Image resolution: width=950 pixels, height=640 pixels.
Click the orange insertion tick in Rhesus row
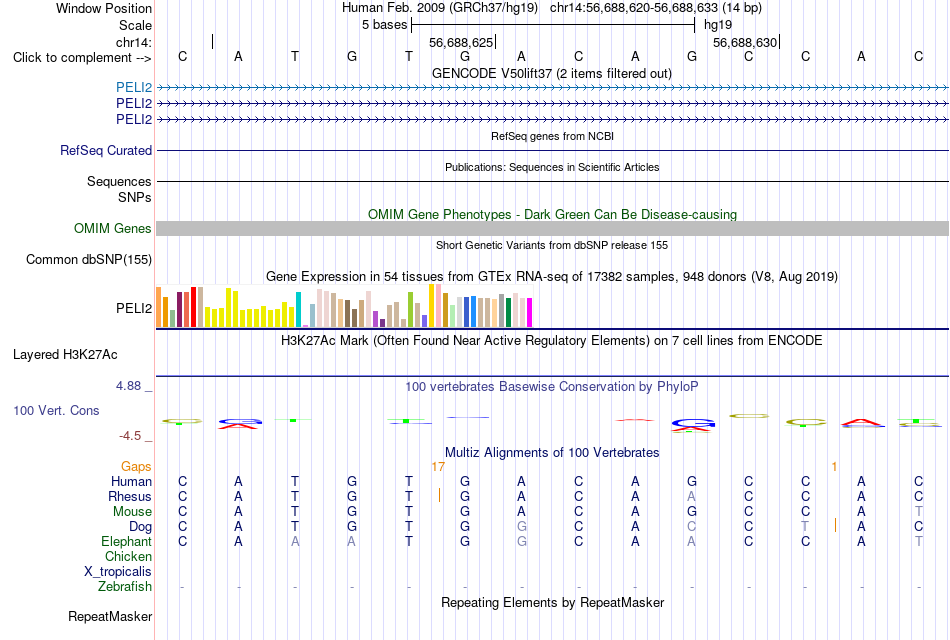pos(439,496)
